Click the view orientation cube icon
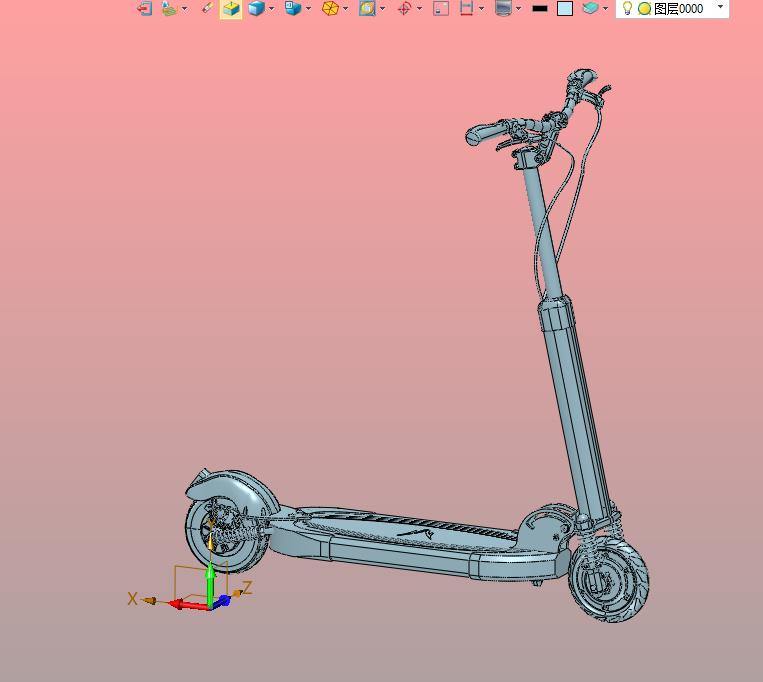The height and width of the screenshot is (682, 763). click(x=293, y=8)
